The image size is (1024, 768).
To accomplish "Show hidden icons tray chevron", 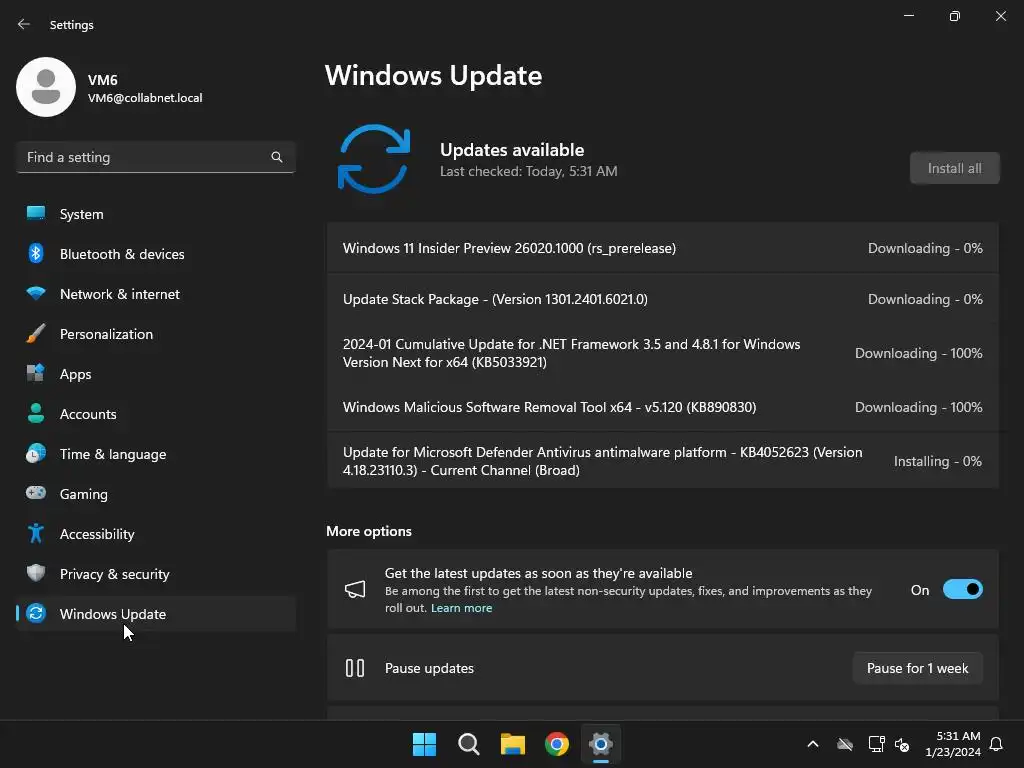I will (813, 744).
